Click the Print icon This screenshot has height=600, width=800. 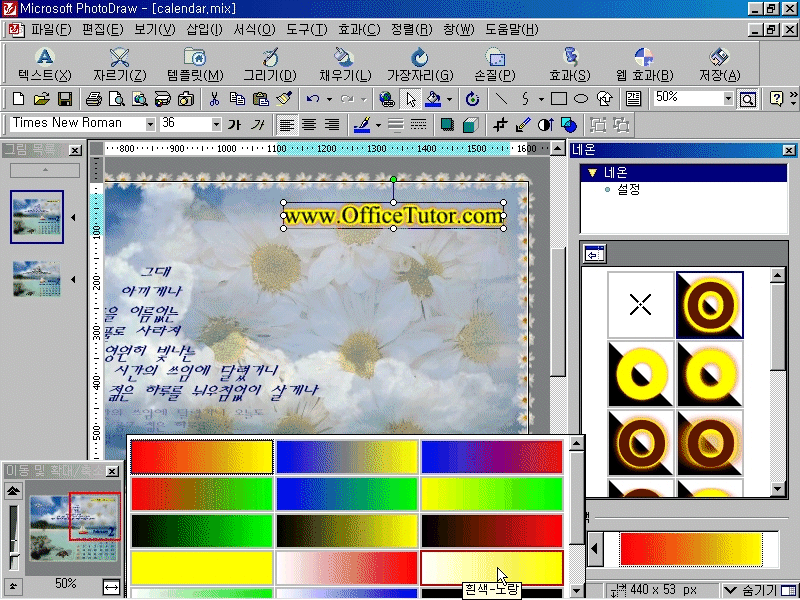point(93,98)
